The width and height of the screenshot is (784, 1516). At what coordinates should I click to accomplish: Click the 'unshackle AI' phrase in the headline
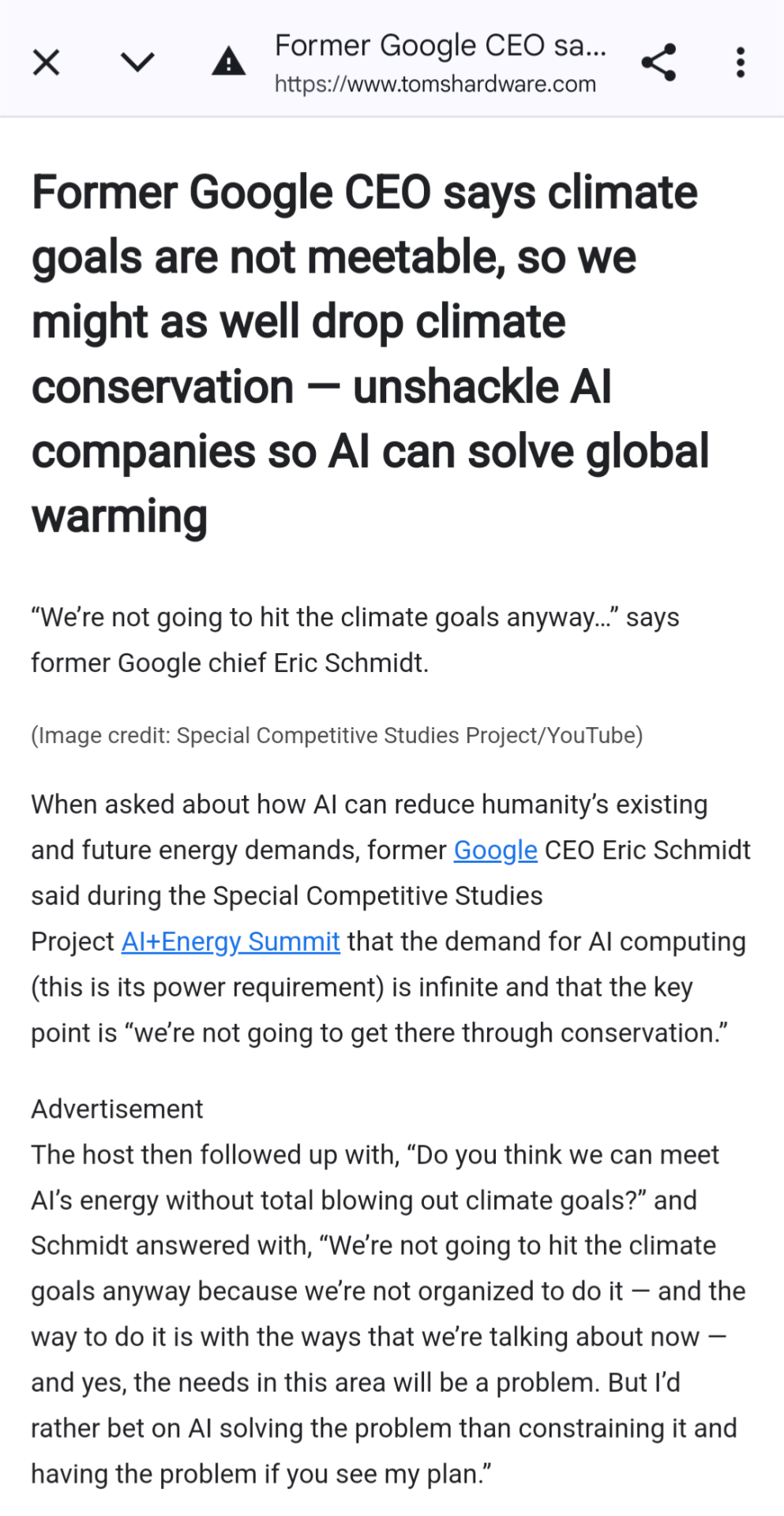click(x=482, y=387)
